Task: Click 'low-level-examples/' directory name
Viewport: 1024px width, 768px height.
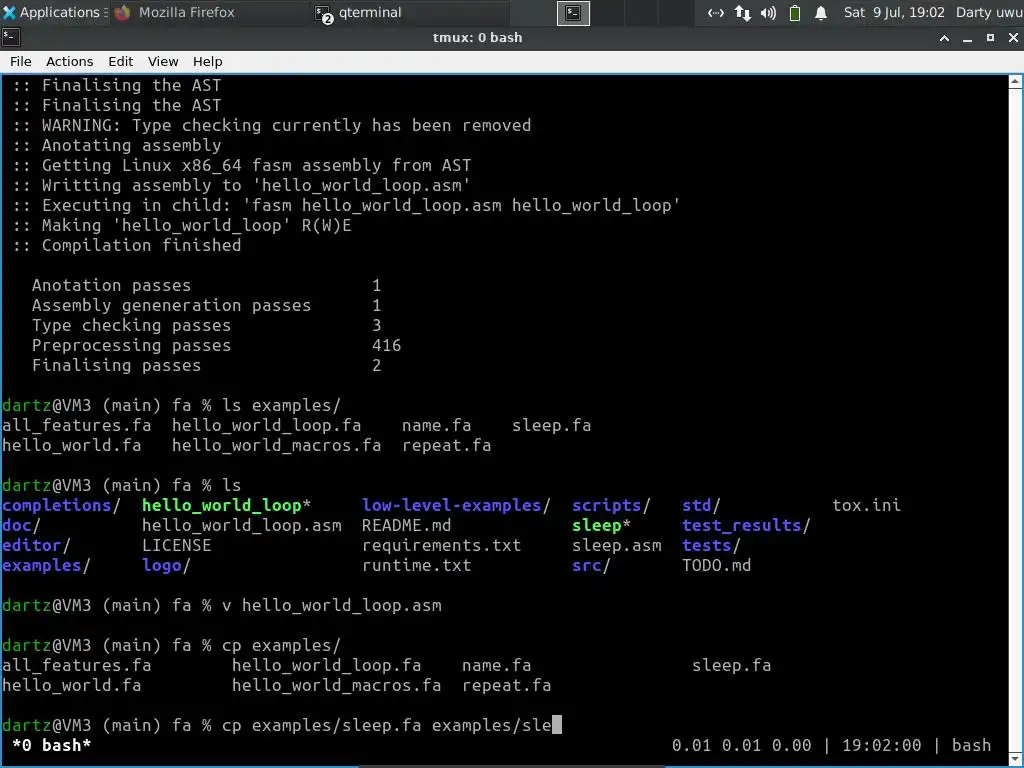Action: click(456, 505)
